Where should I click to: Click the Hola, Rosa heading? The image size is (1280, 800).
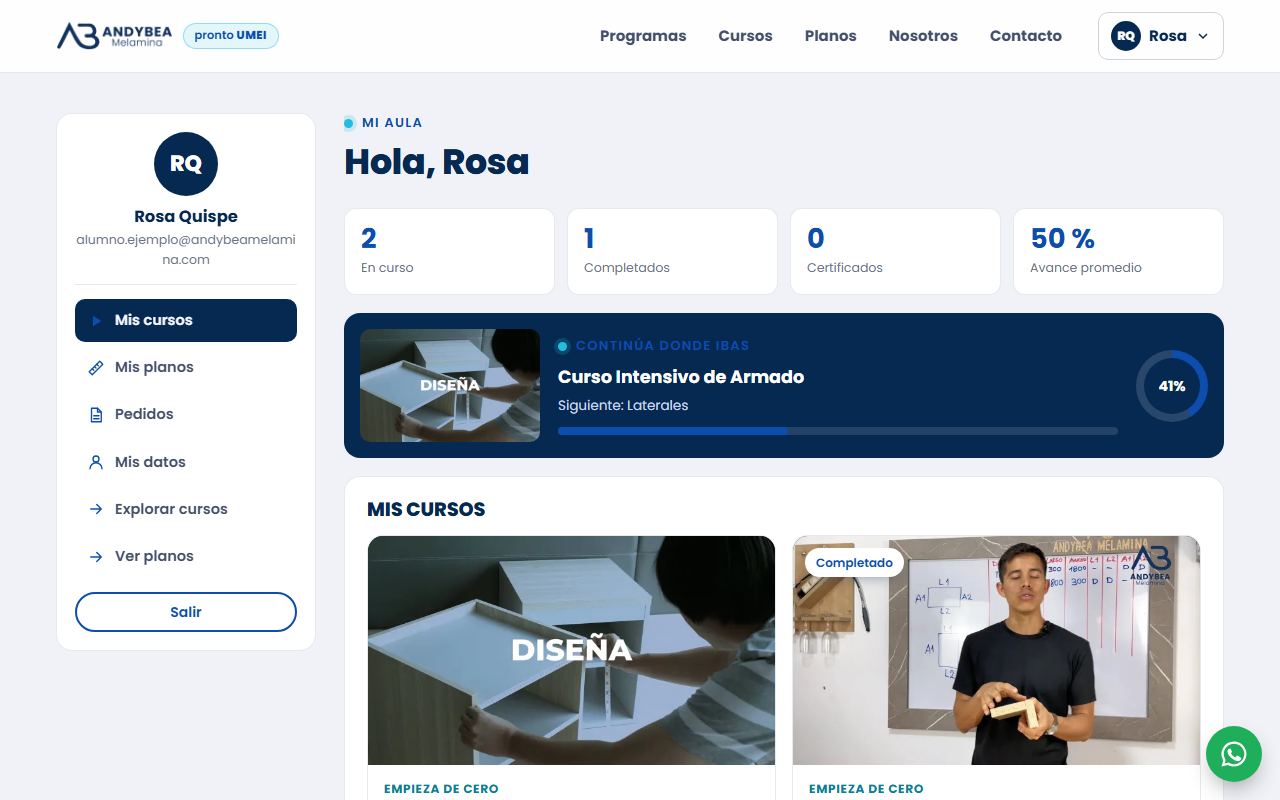click(437, 162)
